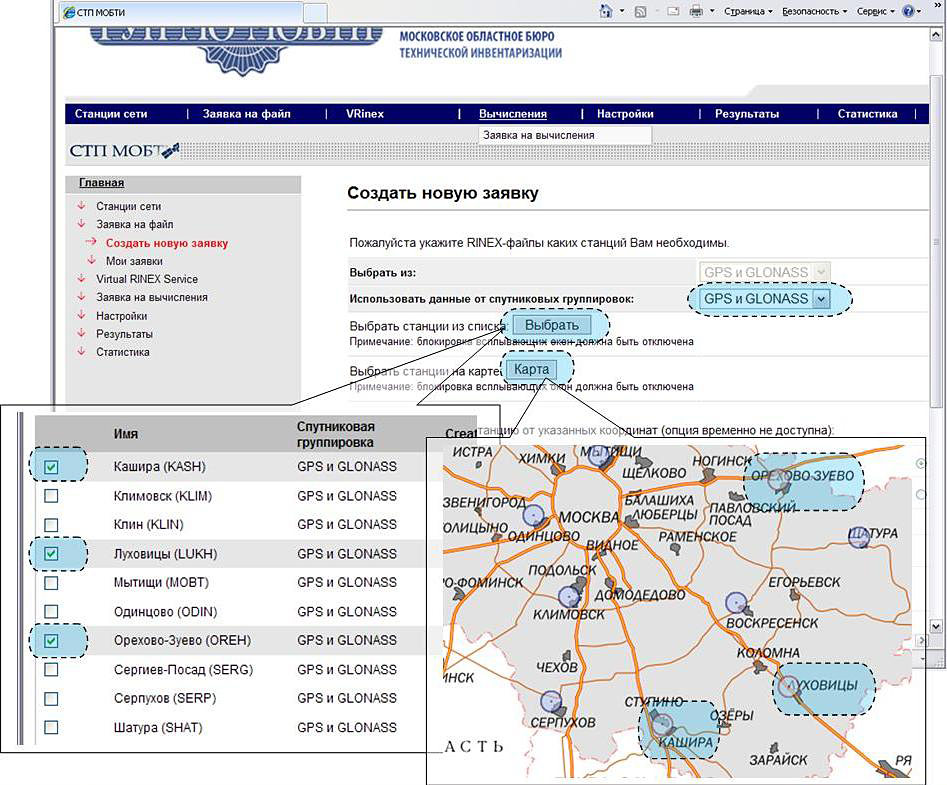The height and width of the screenshot is (785, 947).
Task: Click the Серпухов station marker on map
Action: coord(551,702)
